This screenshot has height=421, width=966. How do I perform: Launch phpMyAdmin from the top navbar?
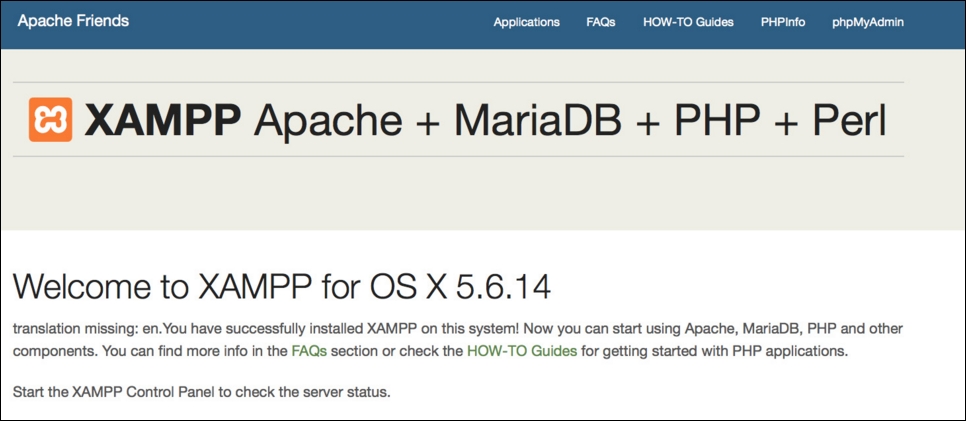[868, 22]
